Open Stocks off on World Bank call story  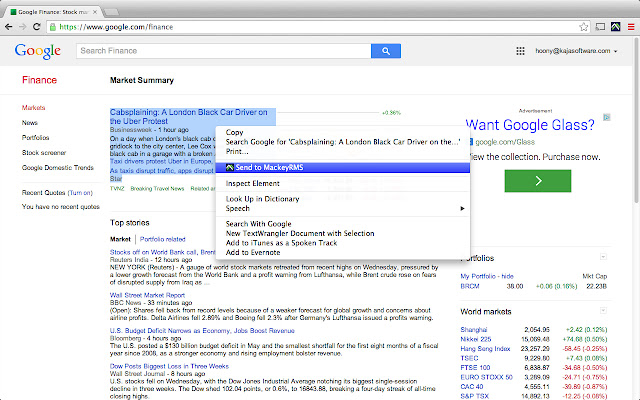(x=162, y=252)
